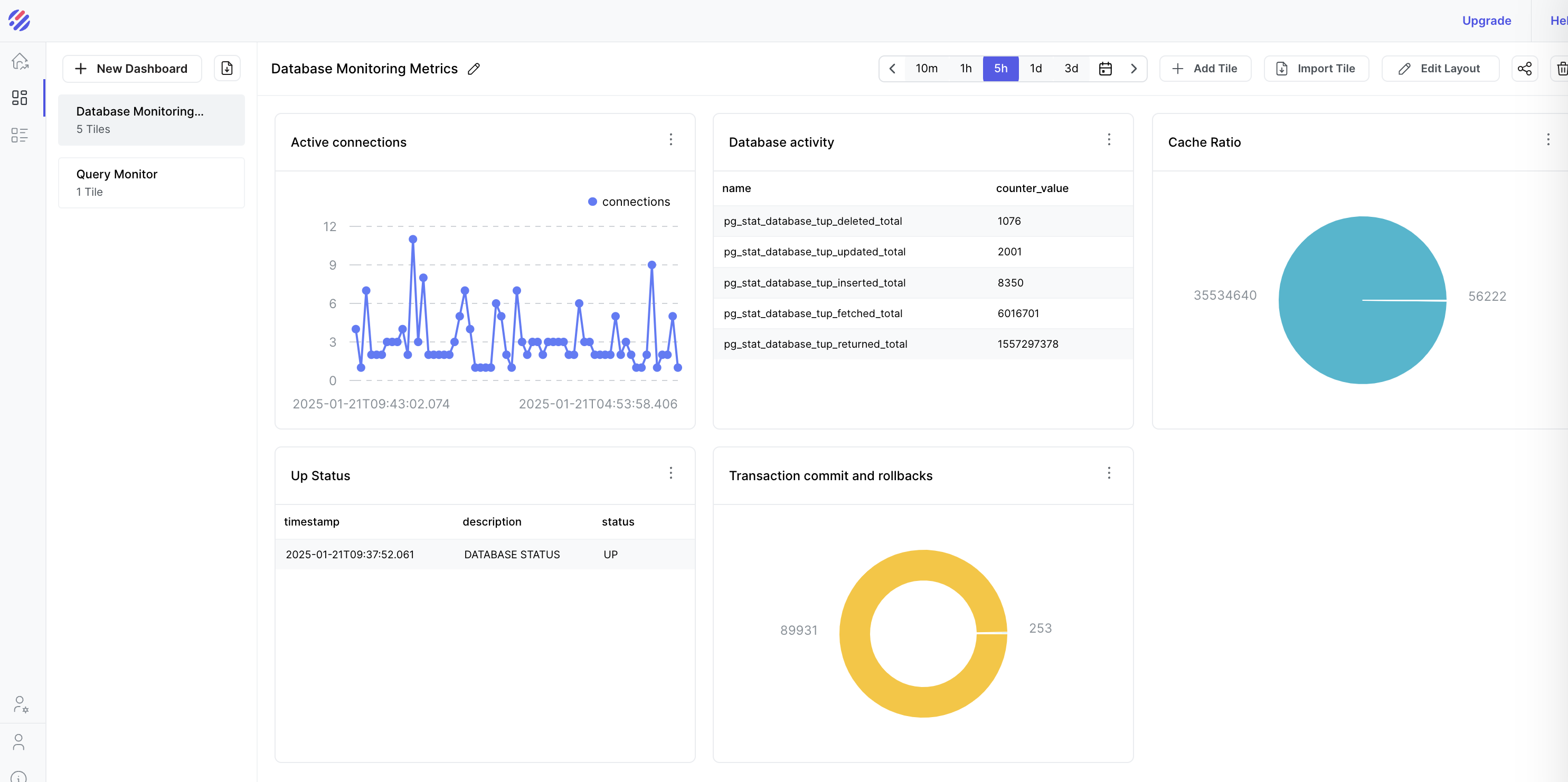Click the list view icon in sidebar
This screenshot has height=782, width=1568.
pos(20,135)
